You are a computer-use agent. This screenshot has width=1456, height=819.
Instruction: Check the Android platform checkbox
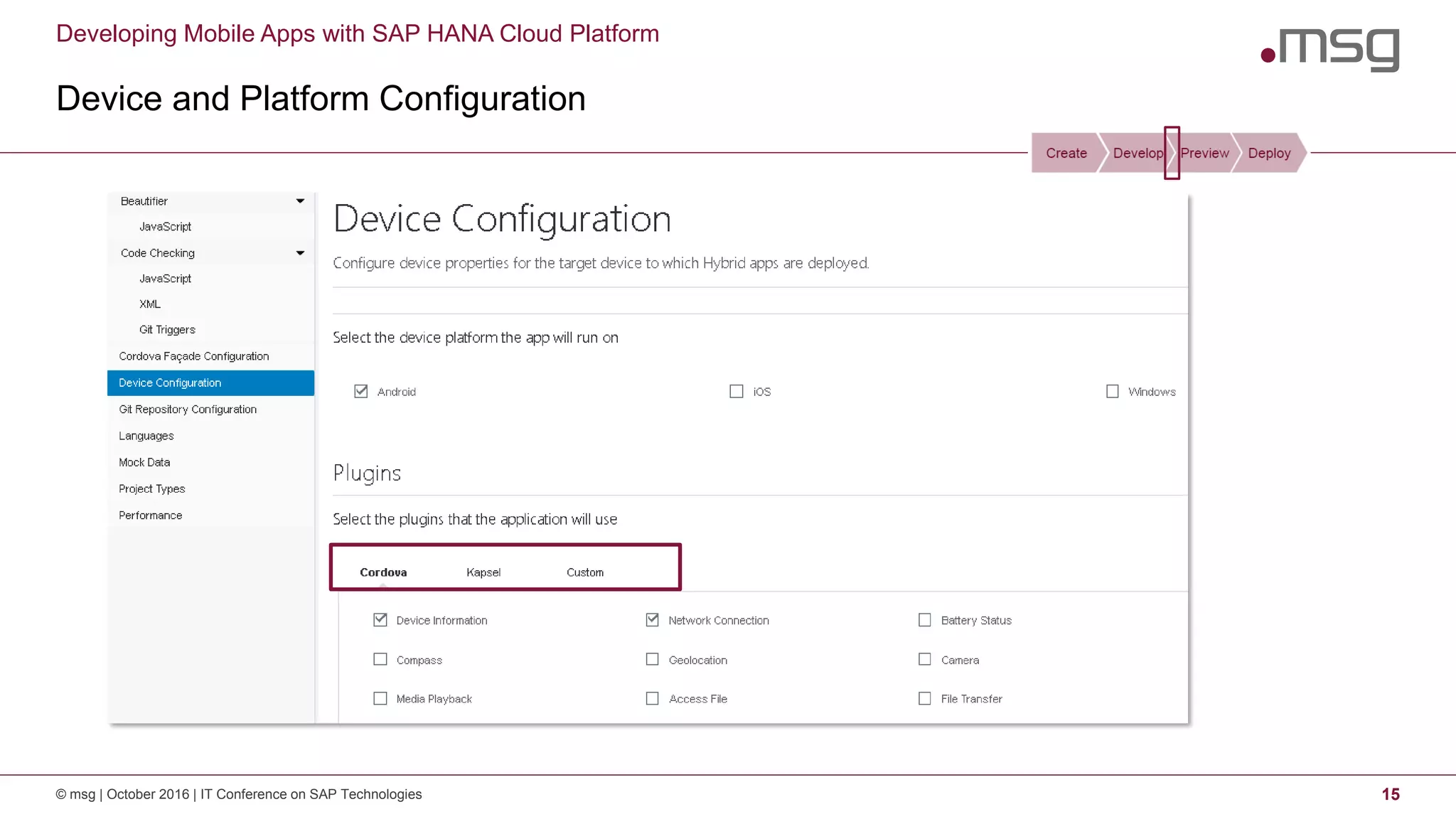[361, 391]
